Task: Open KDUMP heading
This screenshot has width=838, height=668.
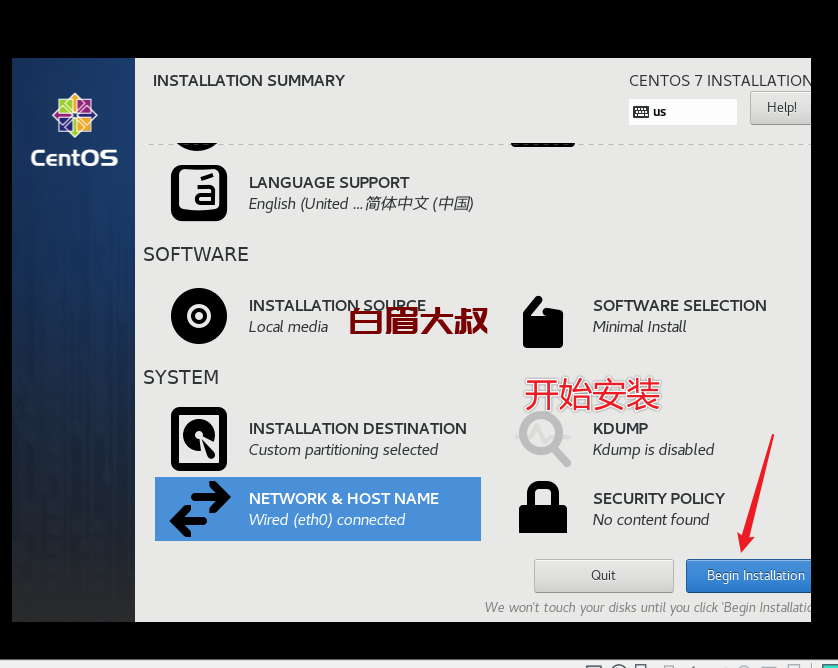Action: tap(620, 429)
